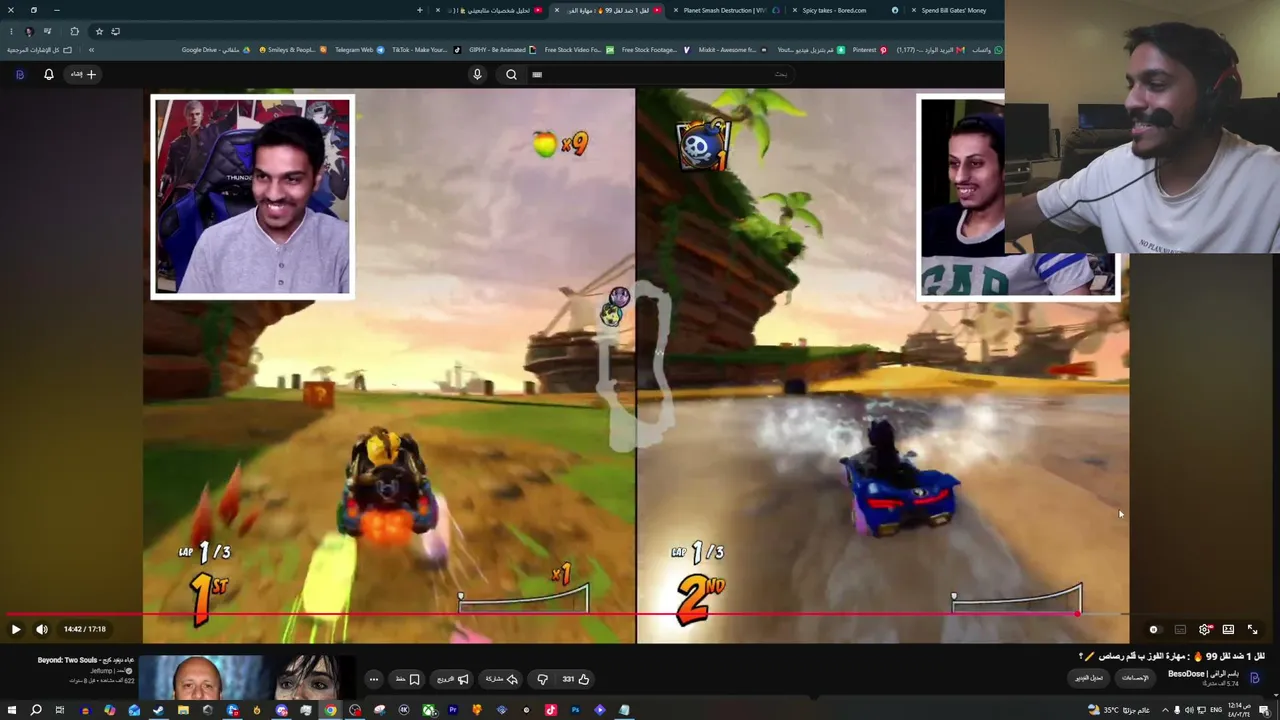Enter fullscreen mode in video player
Image resolution: width=1280 pixels, height=720 pixels.
click(x=1252, y=629)
